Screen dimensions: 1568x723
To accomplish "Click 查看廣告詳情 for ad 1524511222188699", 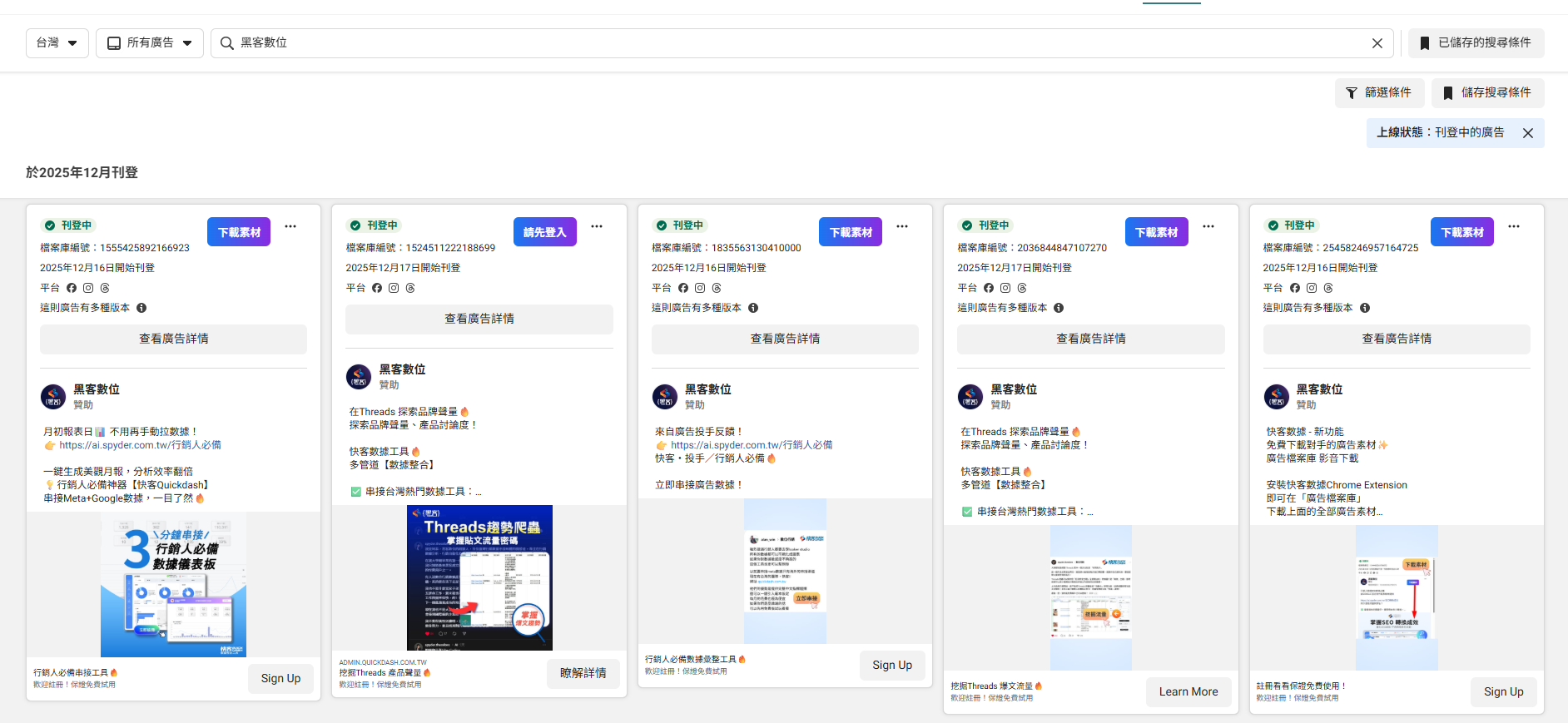I will point(479,319).
